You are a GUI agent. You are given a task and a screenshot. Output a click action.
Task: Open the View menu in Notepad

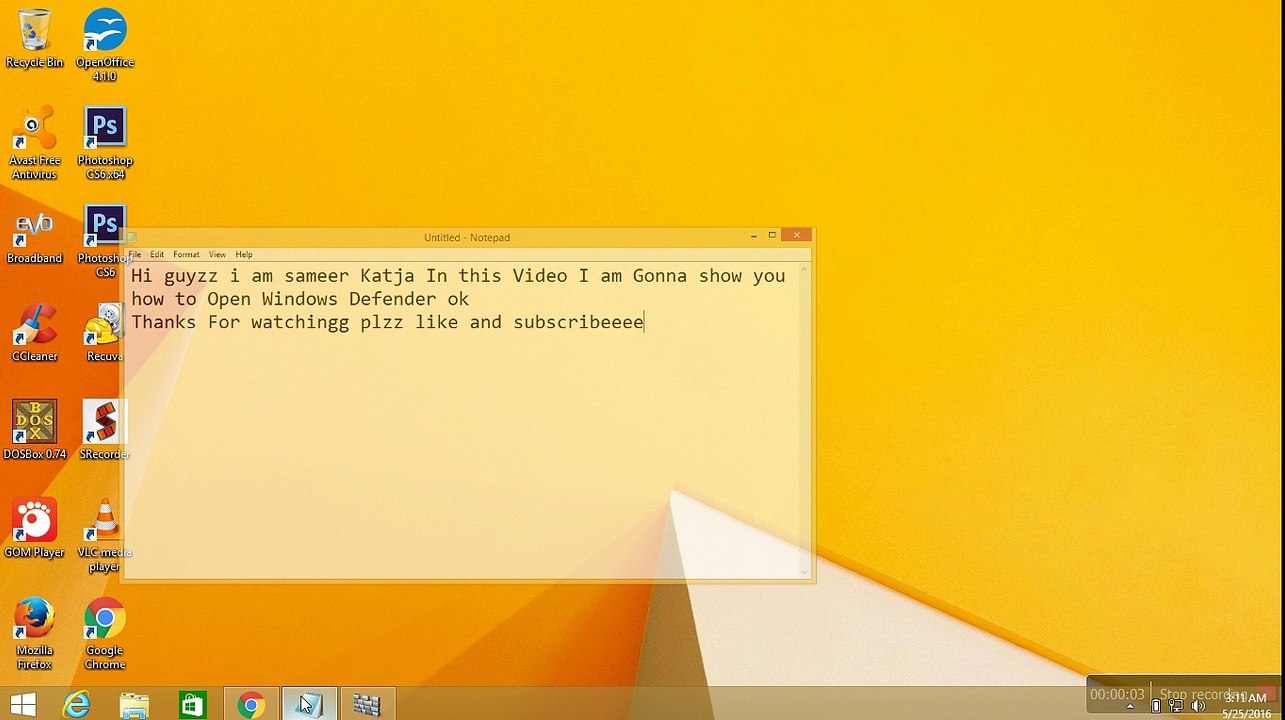coord(217,254)
